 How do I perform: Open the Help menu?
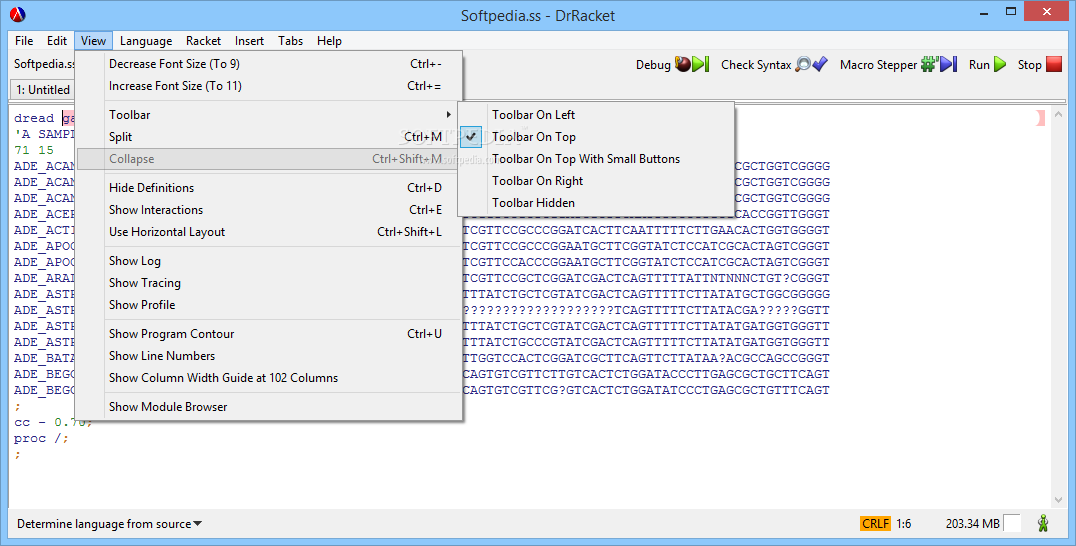[329, 40]
